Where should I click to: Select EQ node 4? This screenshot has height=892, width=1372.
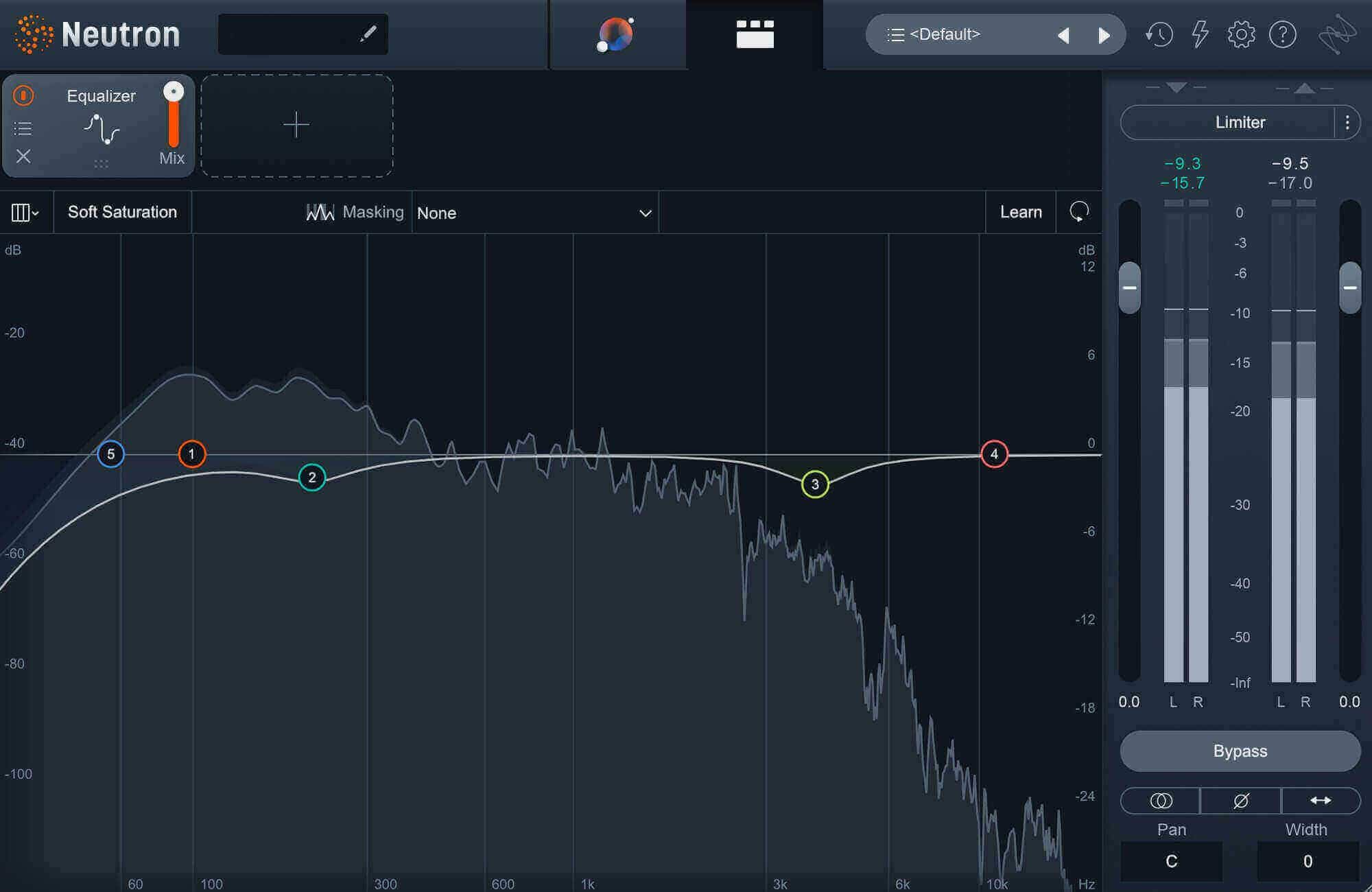[x=994, y=454]
